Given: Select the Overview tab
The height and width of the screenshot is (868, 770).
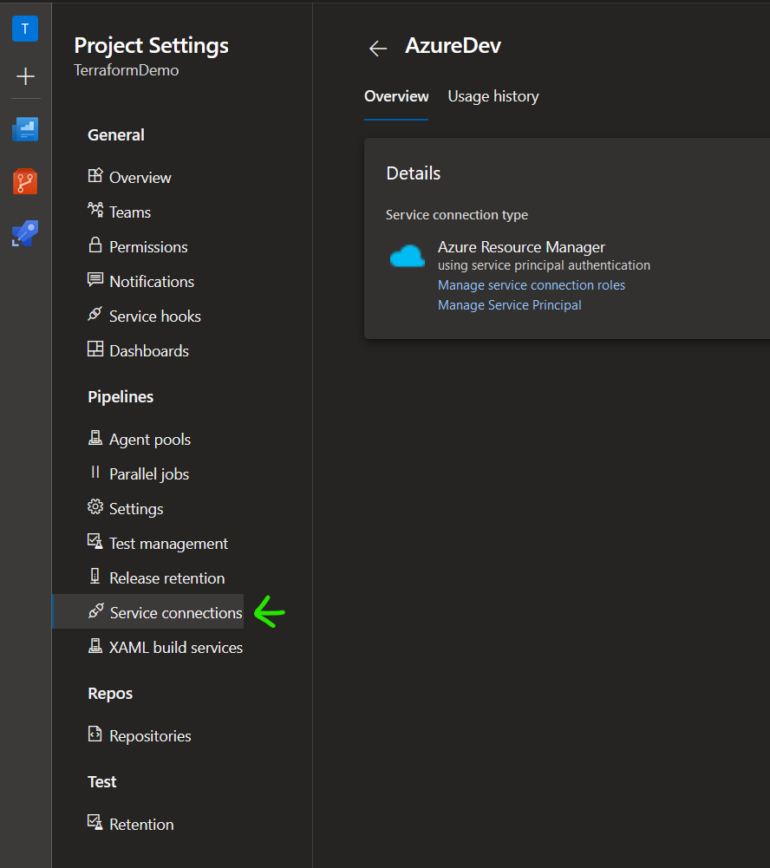Looking at the screenshot, I should pos(396,96).
